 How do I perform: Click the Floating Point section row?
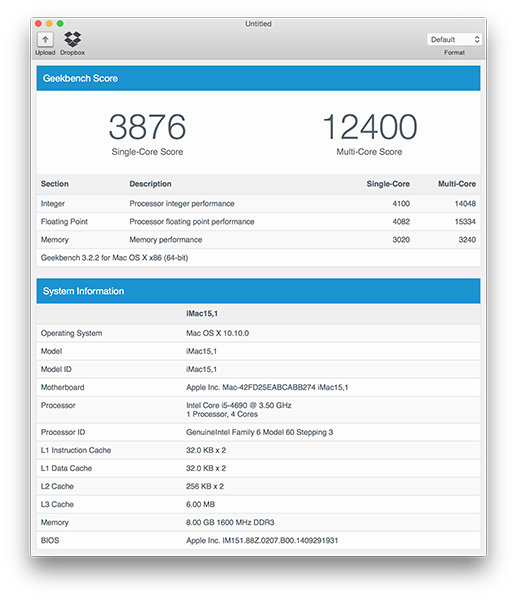click(x=258, y=222)
